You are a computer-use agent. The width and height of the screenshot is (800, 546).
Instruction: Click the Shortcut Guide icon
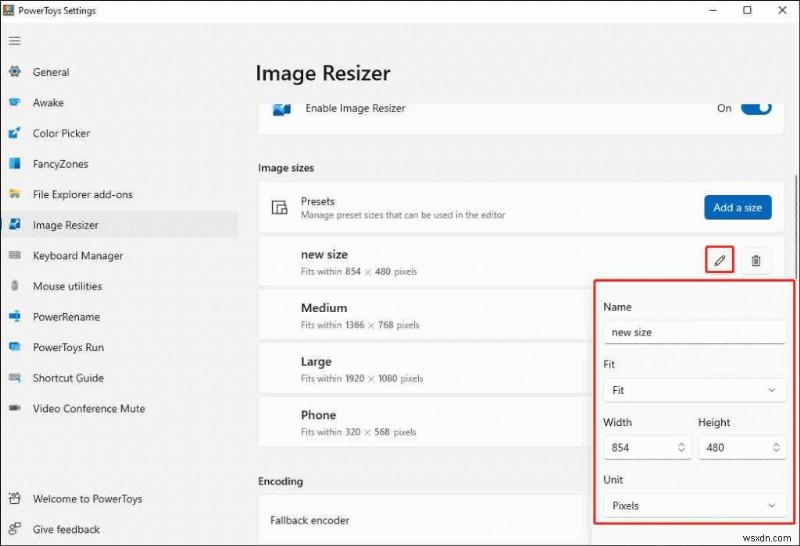pyautogui.click(x=15, y=378)
